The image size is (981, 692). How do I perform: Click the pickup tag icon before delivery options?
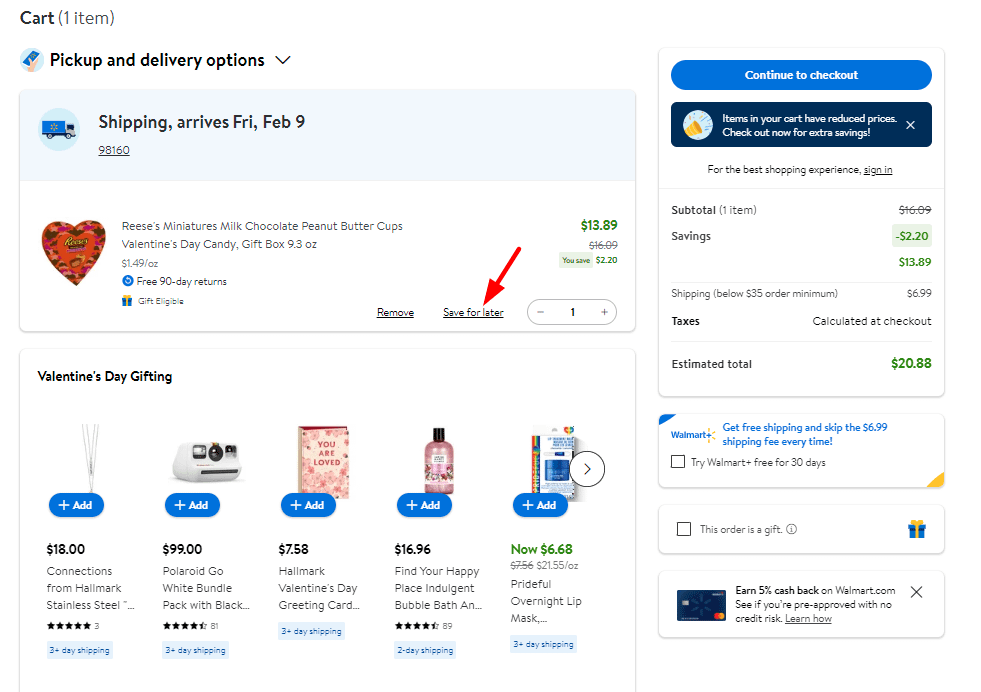[x=30, y=60]
